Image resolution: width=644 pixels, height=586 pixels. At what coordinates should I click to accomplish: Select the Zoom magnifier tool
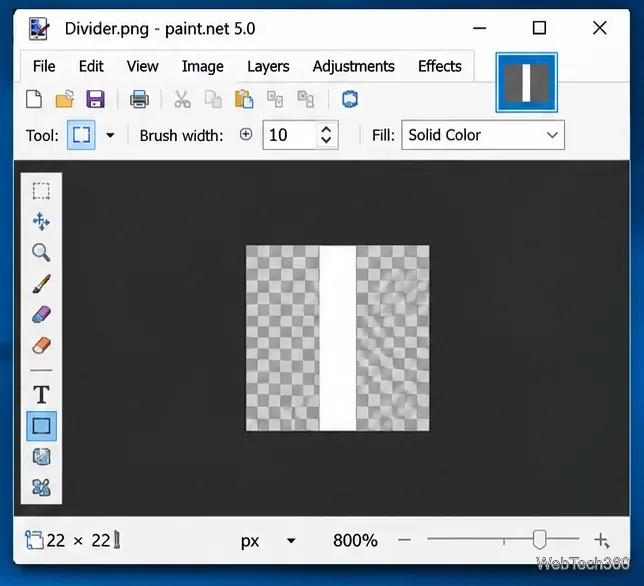pyautogui.click(x=41, y=252)
